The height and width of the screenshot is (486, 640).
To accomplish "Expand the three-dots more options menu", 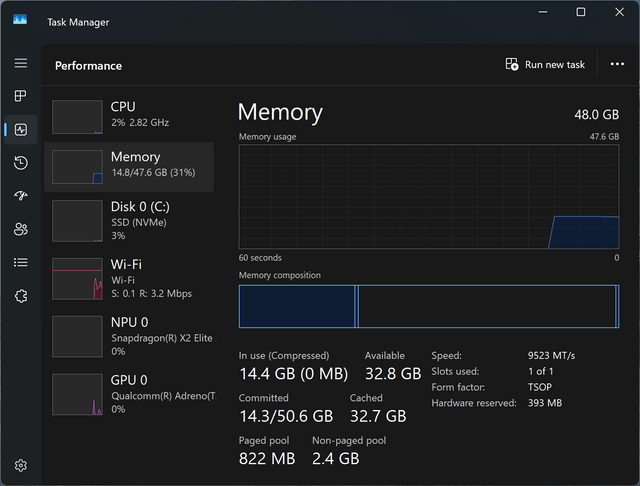I will [x=617, y=64].
